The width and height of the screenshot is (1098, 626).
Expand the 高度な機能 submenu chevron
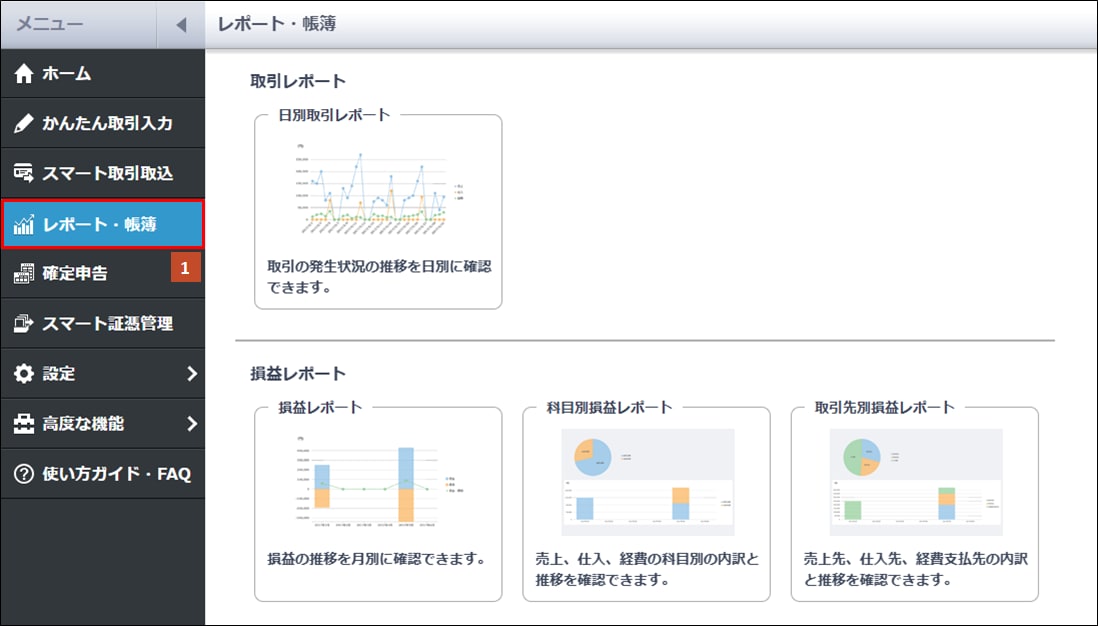[191, 424]
